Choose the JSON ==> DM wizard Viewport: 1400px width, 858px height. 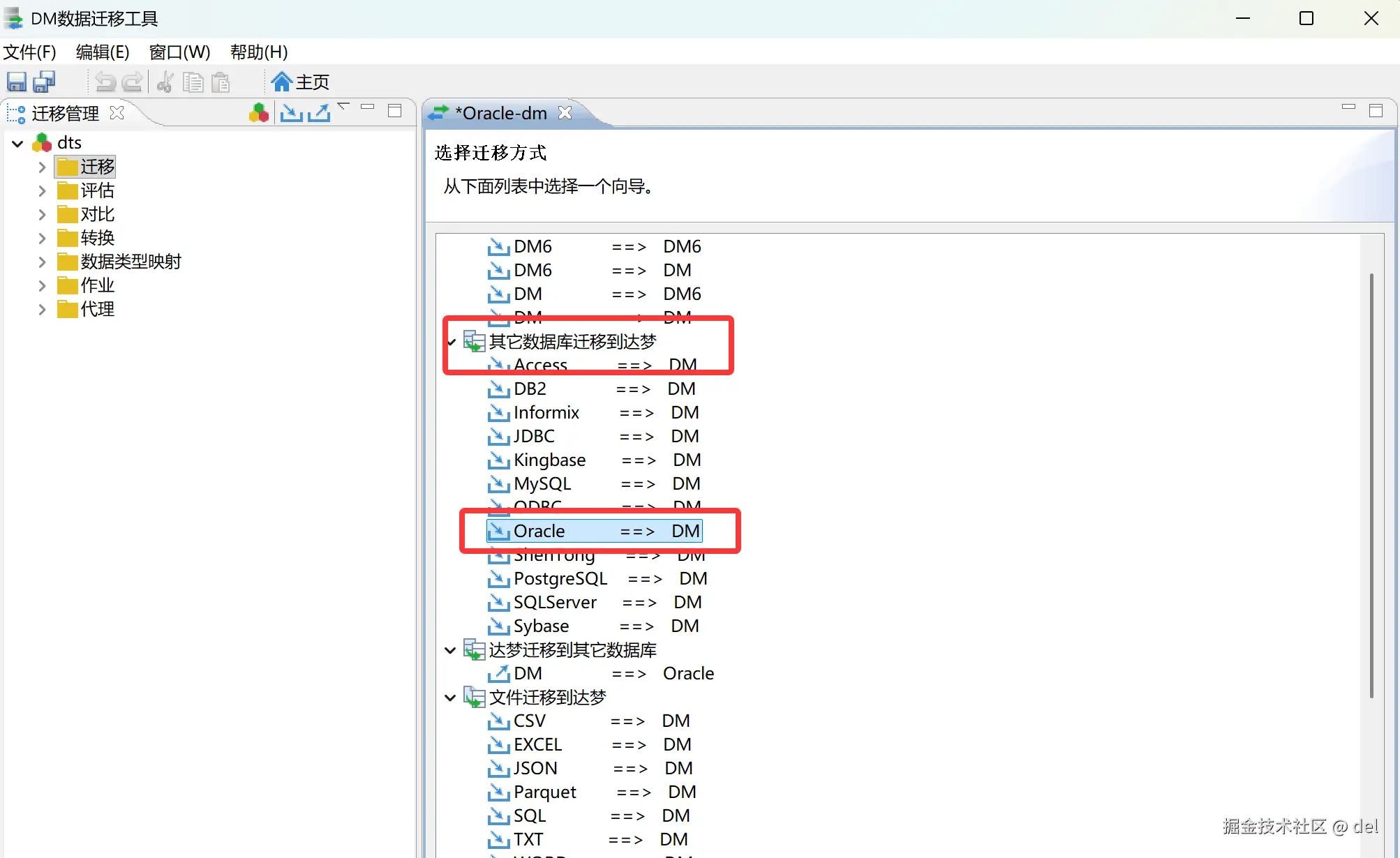pyautogui.click(x=590, y=768)
